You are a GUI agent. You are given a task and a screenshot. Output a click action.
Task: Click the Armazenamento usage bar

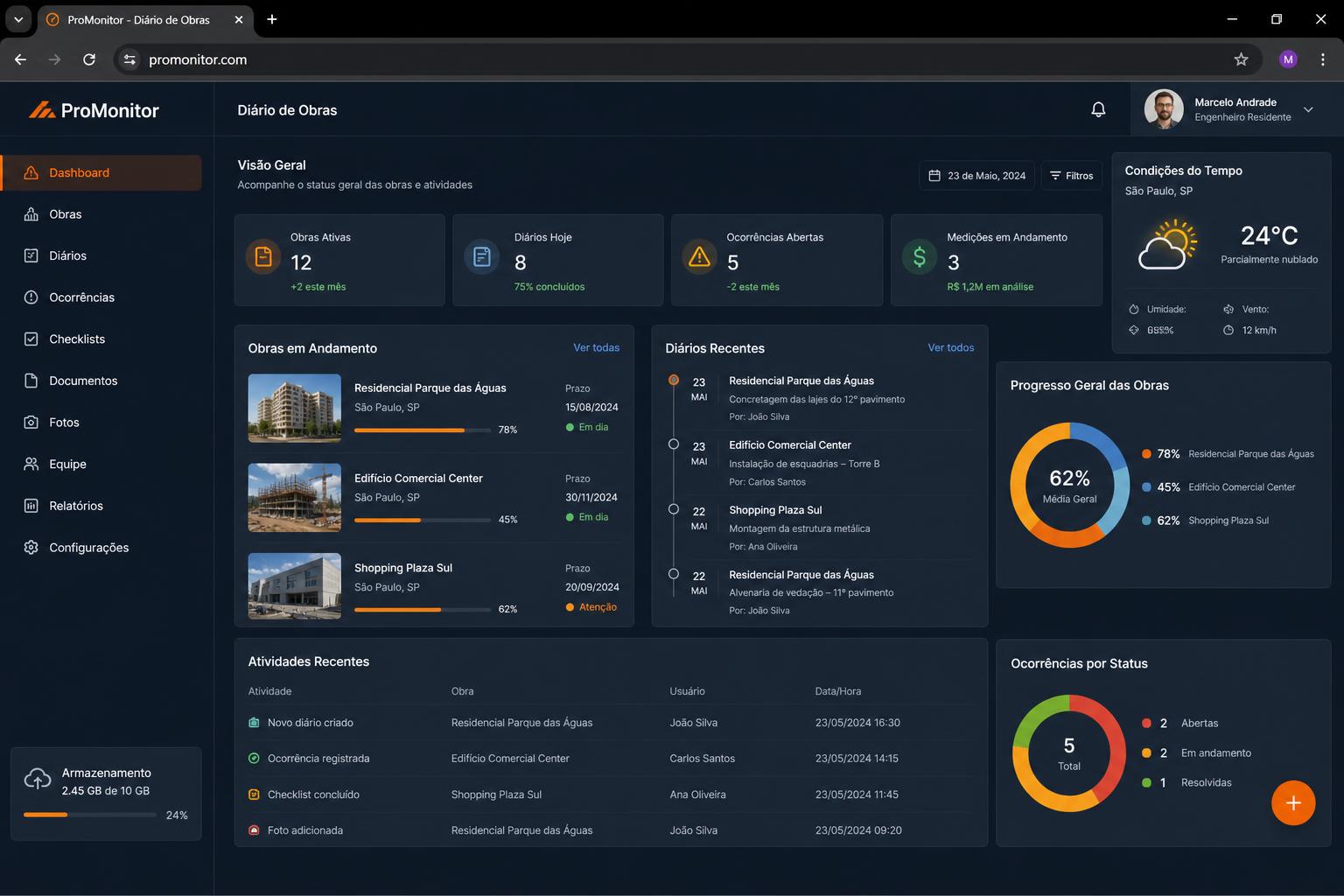tap(90, 815)
